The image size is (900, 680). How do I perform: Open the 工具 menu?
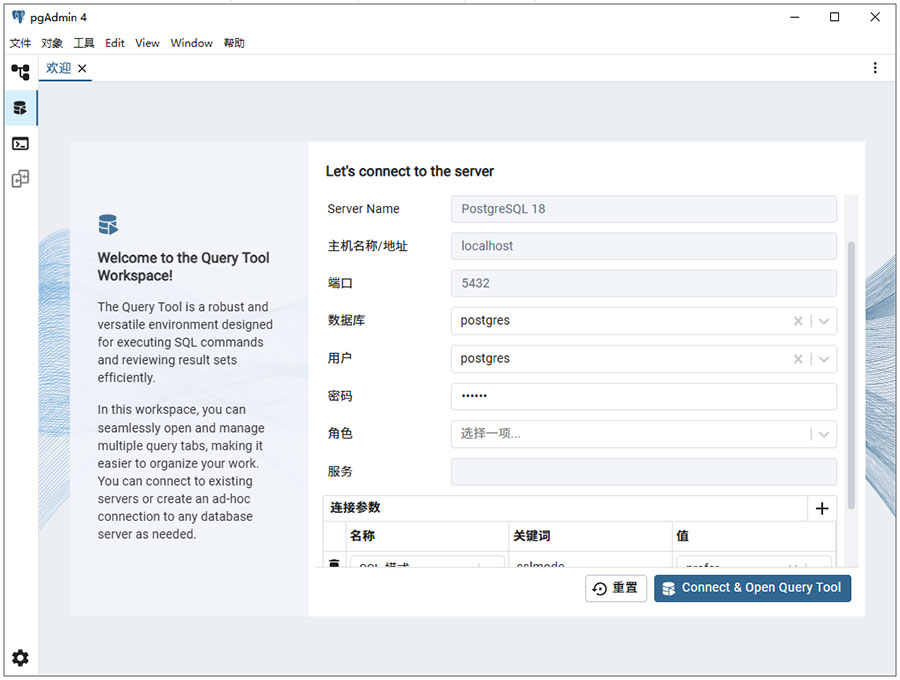click(x=84, y=43)
